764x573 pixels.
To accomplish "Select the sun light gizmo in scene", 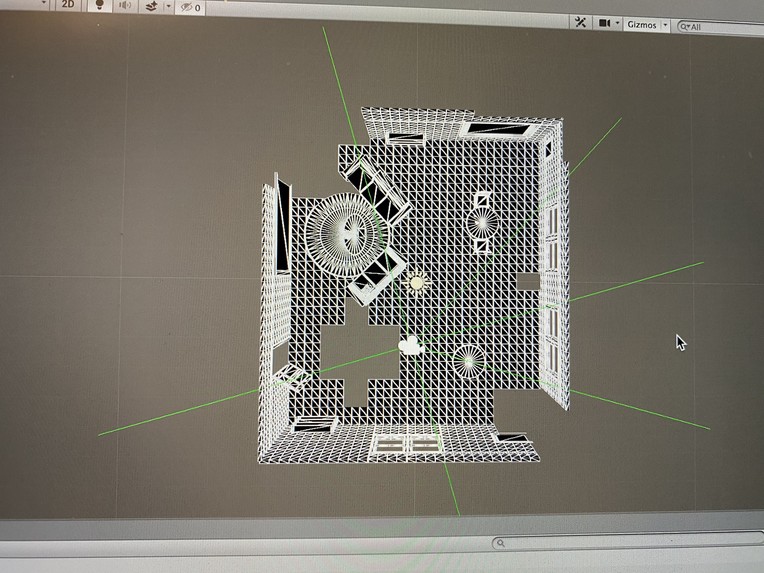I will 417,283.
